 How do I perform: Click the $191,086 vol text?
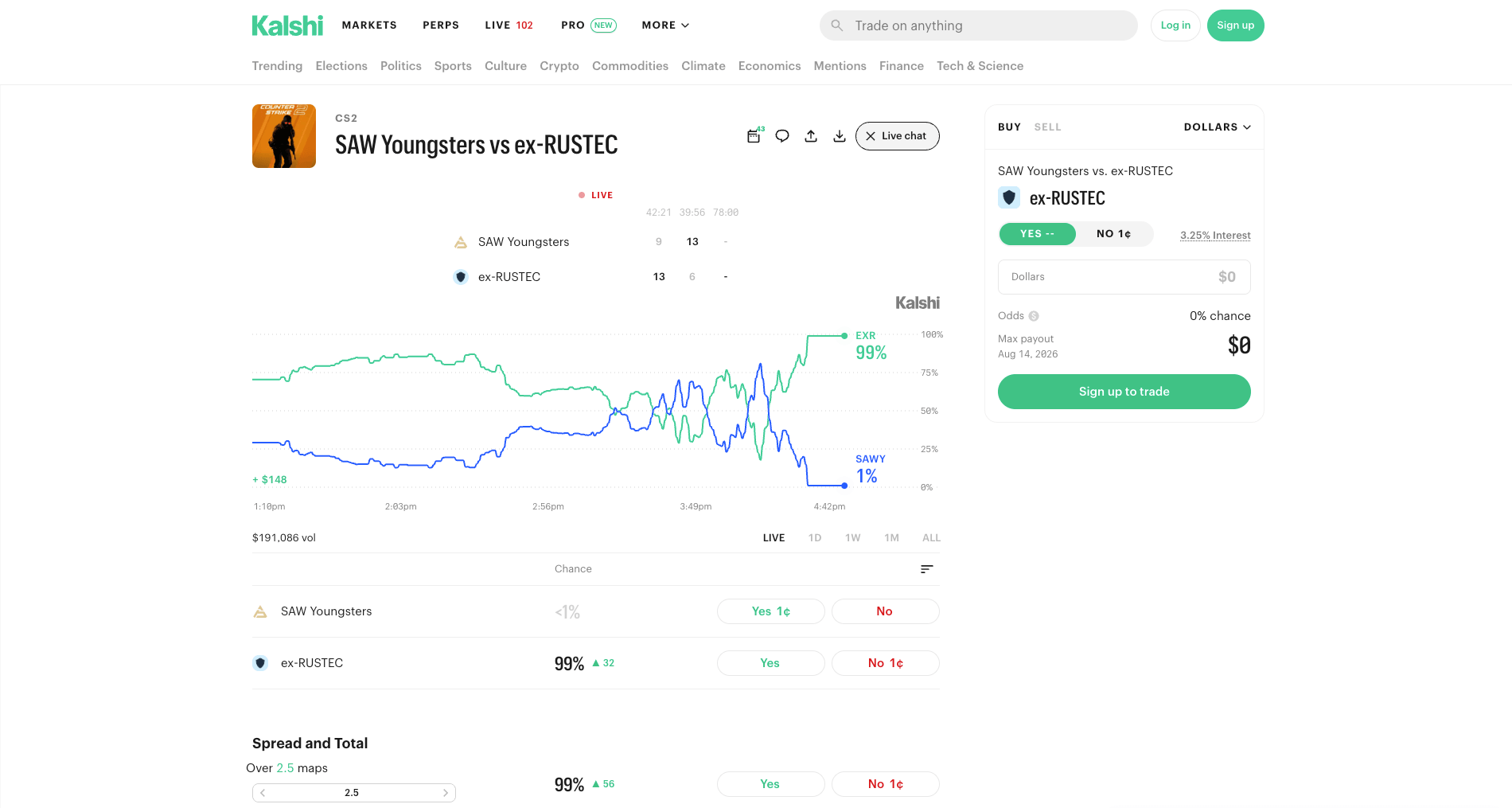click(x=284, y=538)
